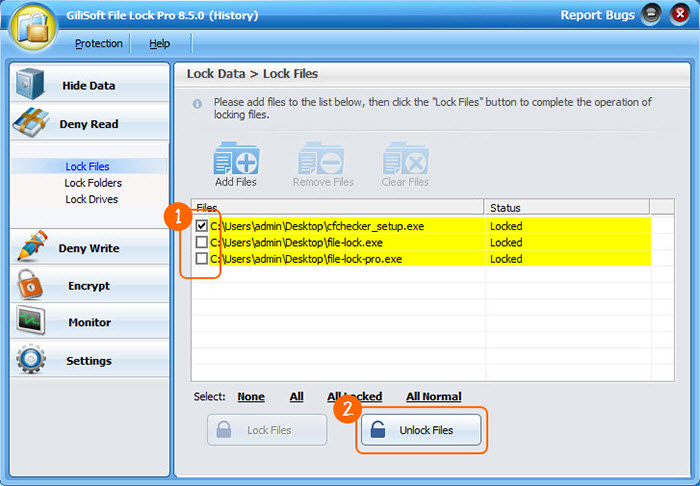This screenshot has width=700, height=486.
Task: Select Lock Drives in the sidebar
Action: click(92, 199)
